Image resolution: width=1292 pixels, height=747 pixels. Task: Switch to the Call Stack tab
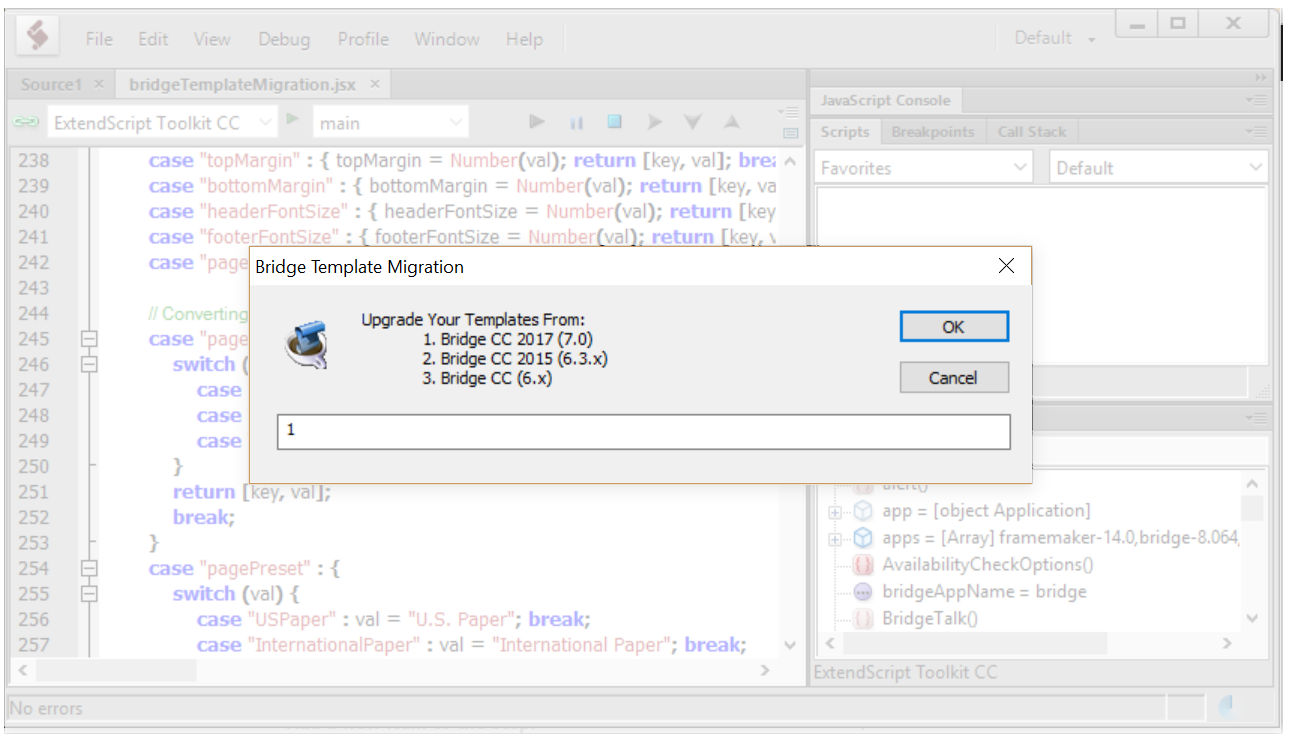(1032, 131)
